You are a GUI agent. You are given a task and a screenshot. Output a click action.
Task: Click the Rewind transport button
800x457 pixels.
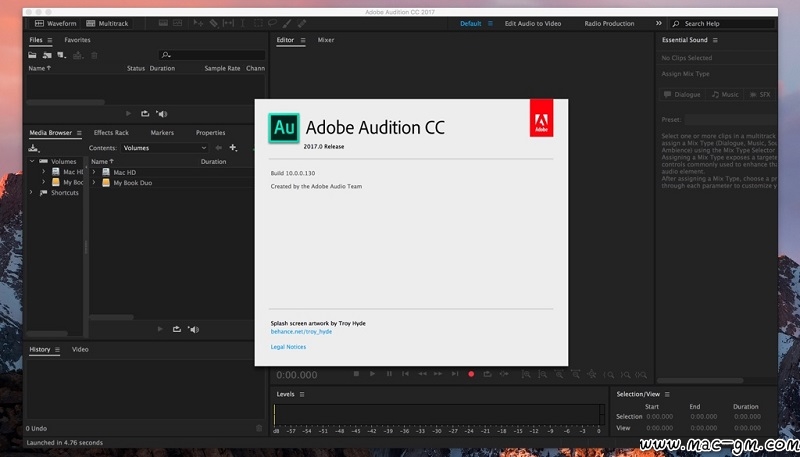point(422,374)
